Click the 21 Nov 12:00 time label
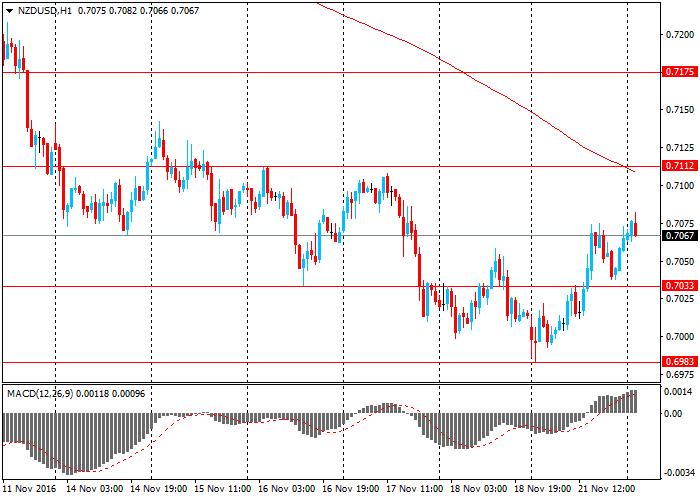 (x=606, y=490)
